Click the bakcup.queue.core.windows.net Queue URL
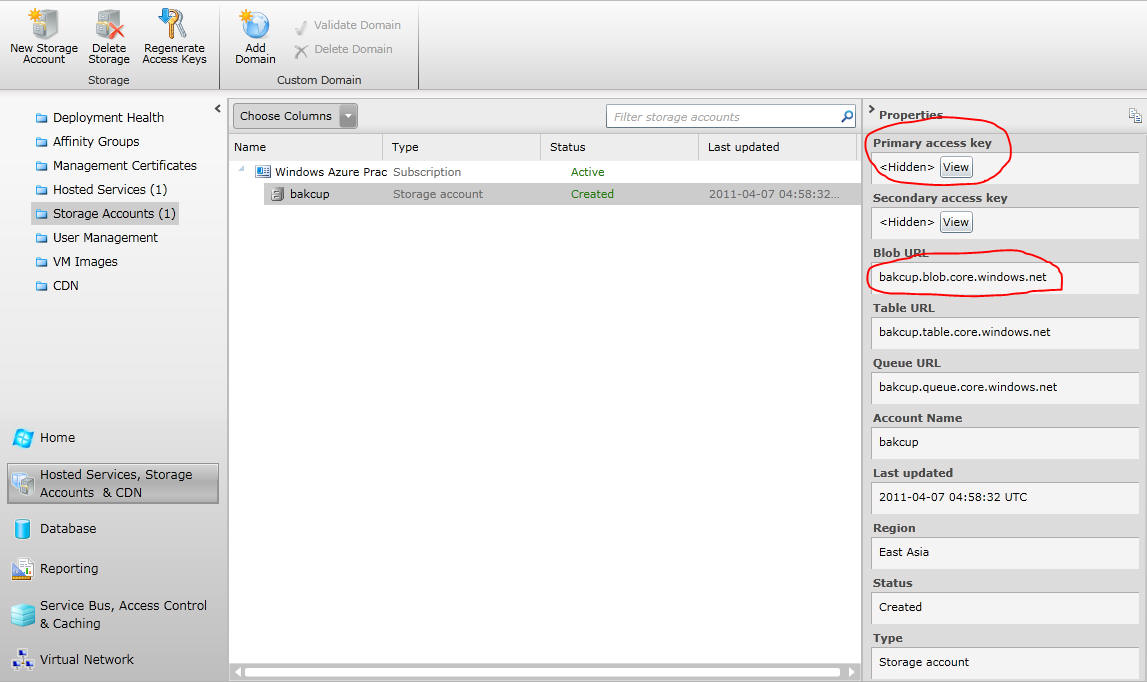Image resolution: width=1147 pixels, height=682 pixels. 968,387
